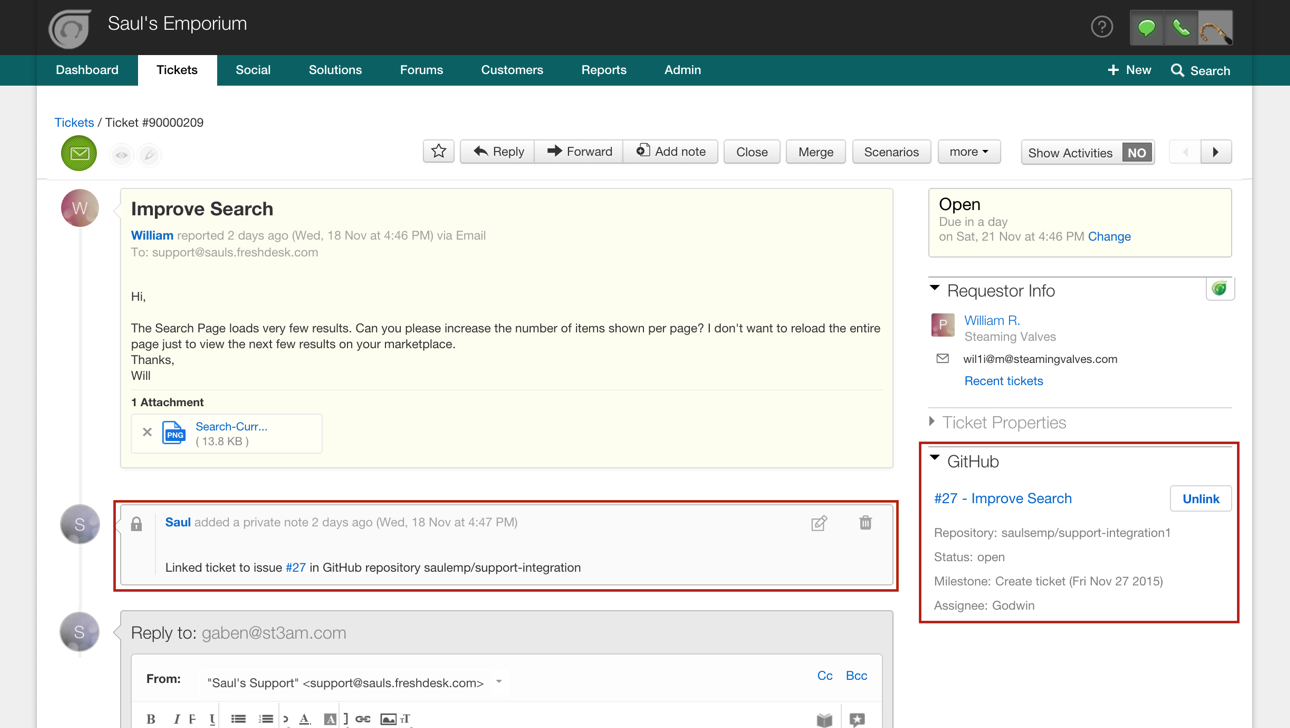Open the more dropdown
This screenshot has height=728, width=1290.
969,152
